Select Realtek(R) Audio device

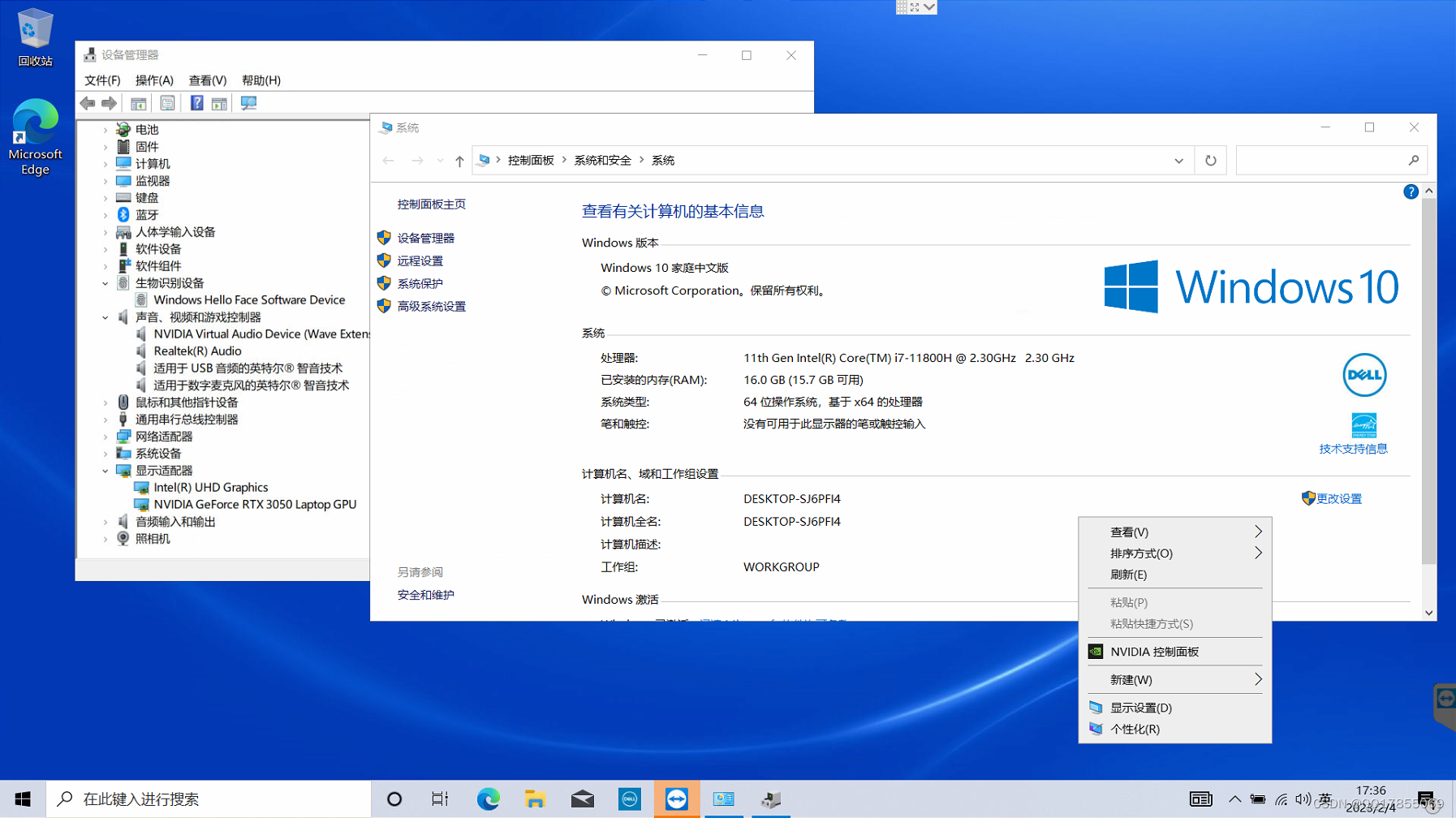(x=197, y=351)
